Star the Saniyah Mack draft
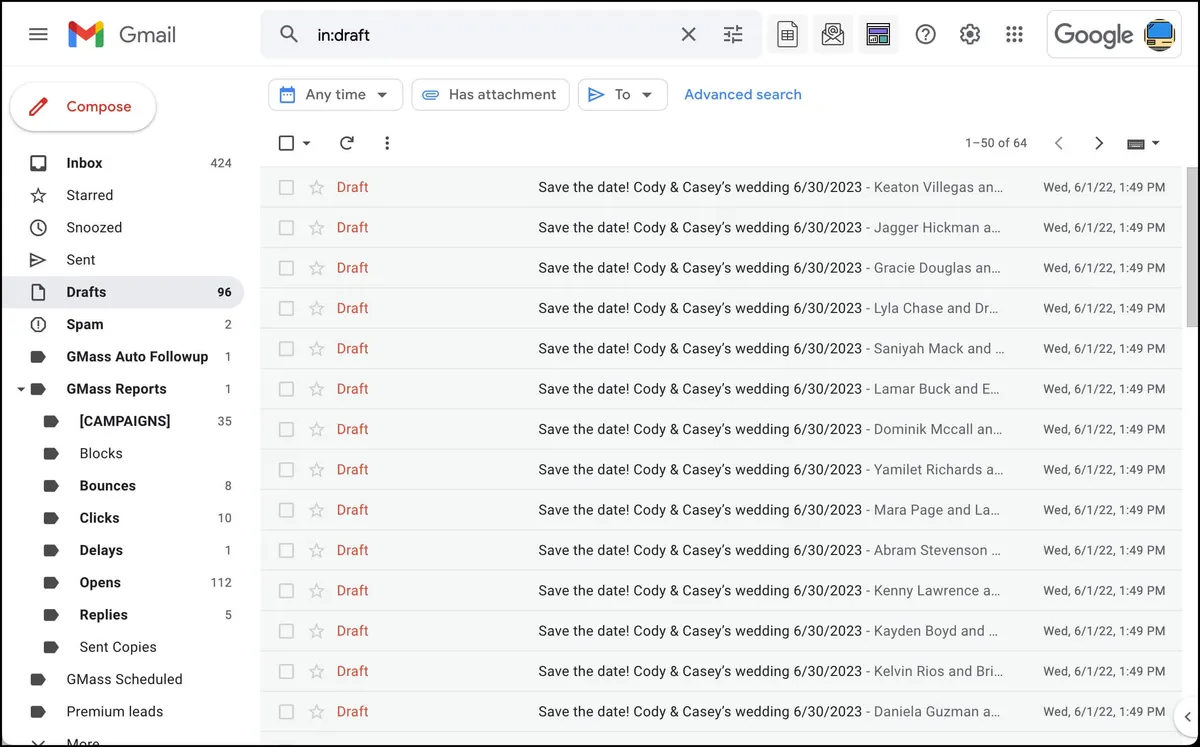1200x747 pixels. click(x=316, y=348)
